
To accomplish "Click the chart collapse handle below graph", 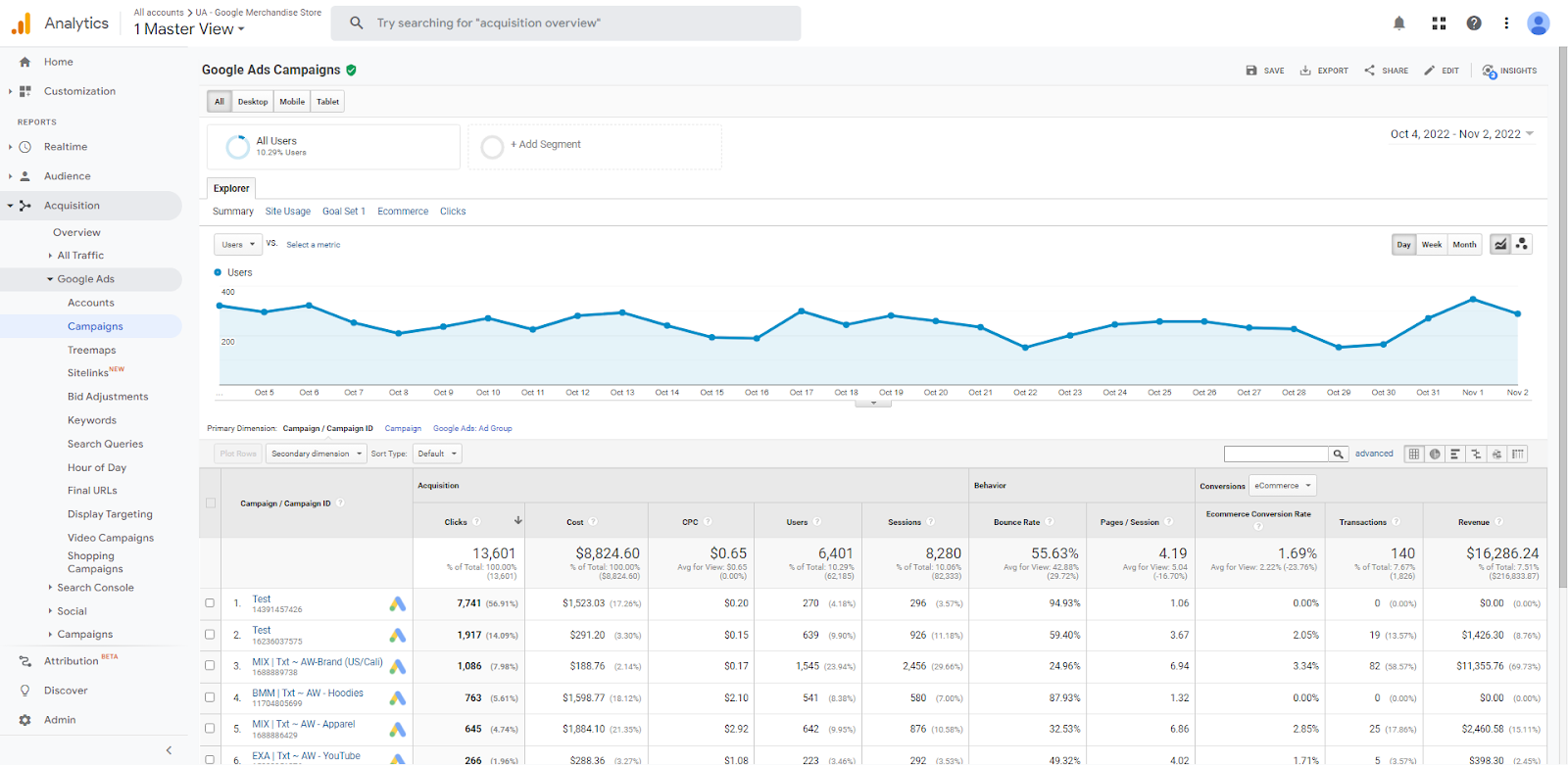I will 873,403.
